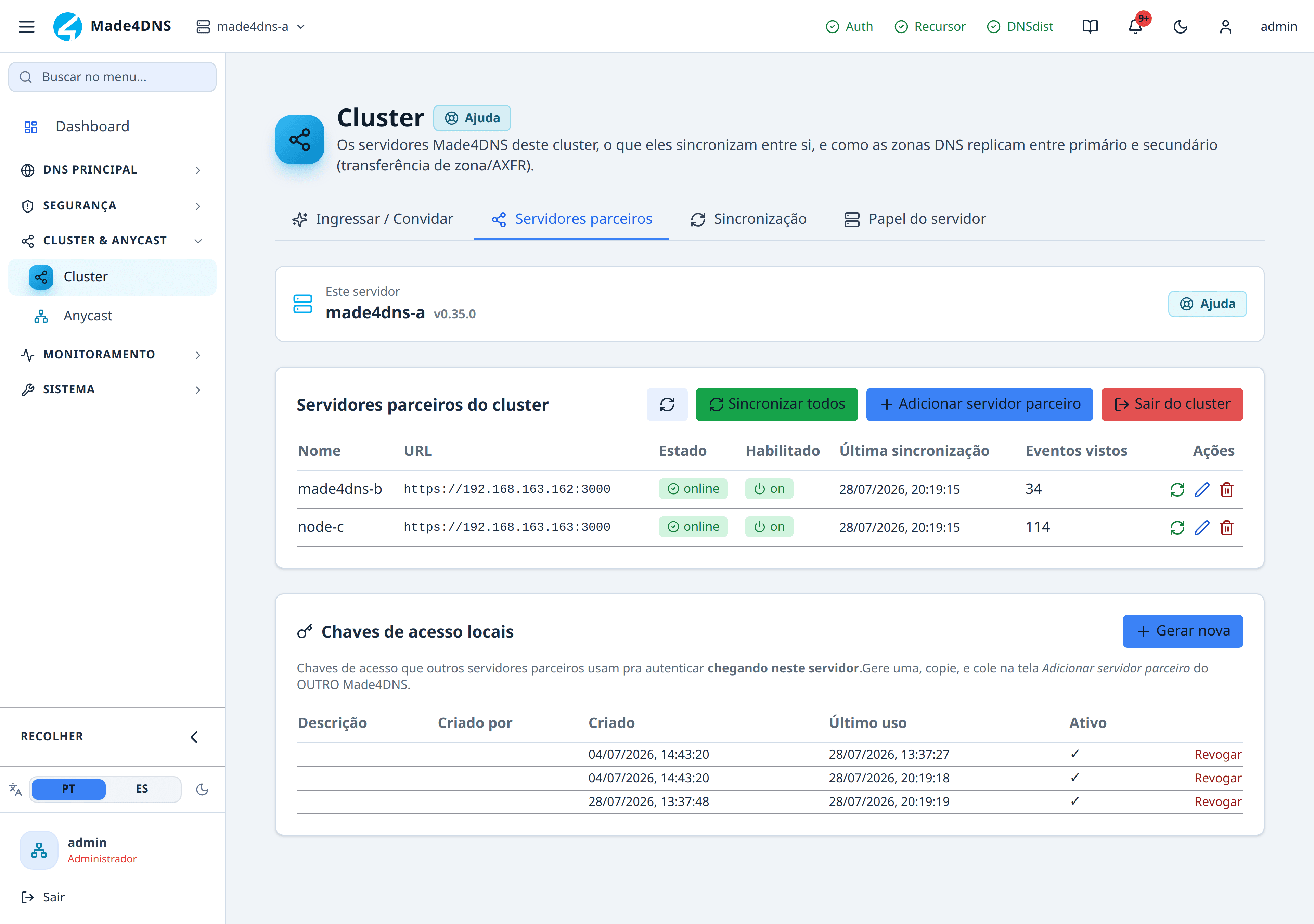Revoke the key created 28/07/2026, 13:37:48
1314x924 pixels.
(x=1218, y=801)
